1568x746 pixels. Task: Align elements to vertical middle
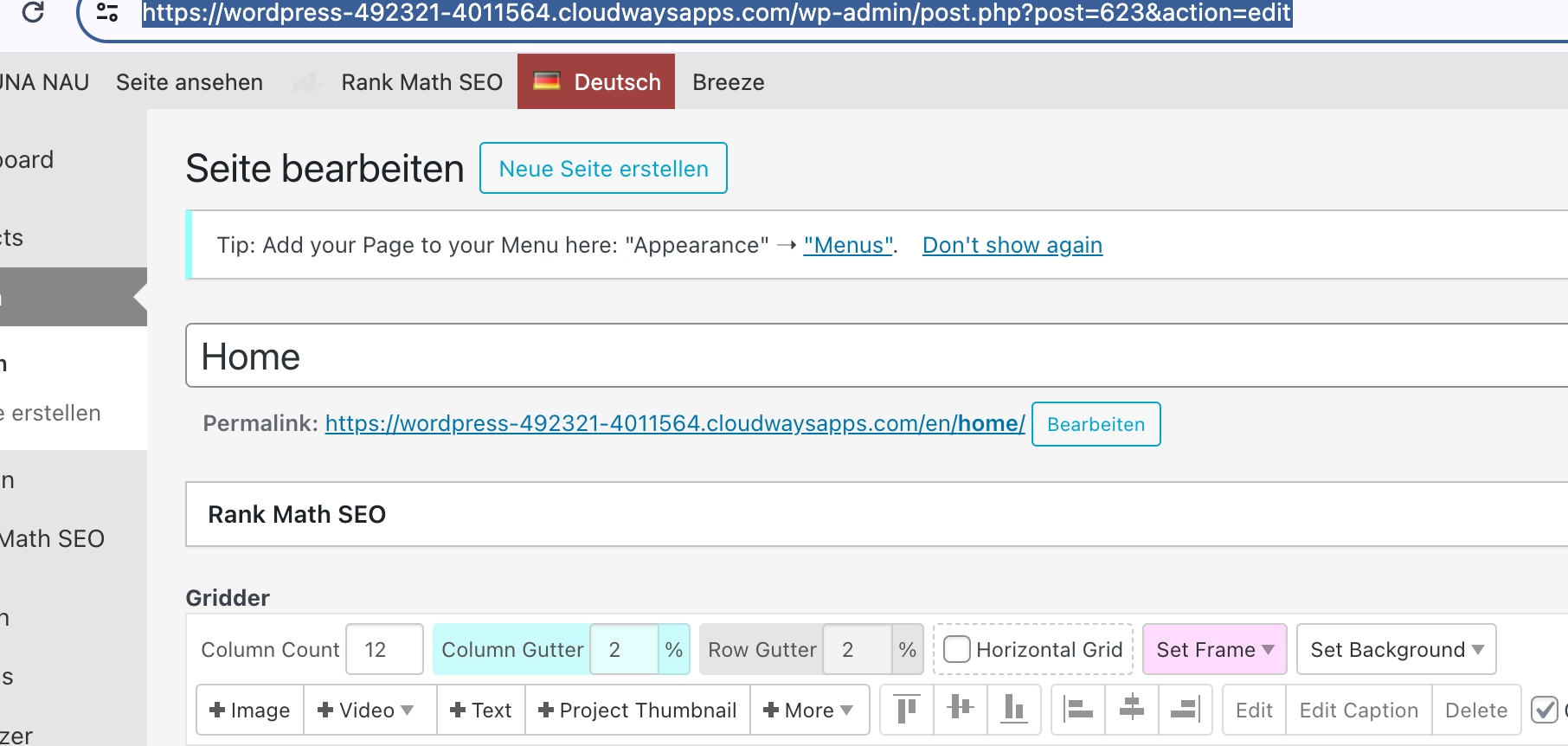pos(961,710)
